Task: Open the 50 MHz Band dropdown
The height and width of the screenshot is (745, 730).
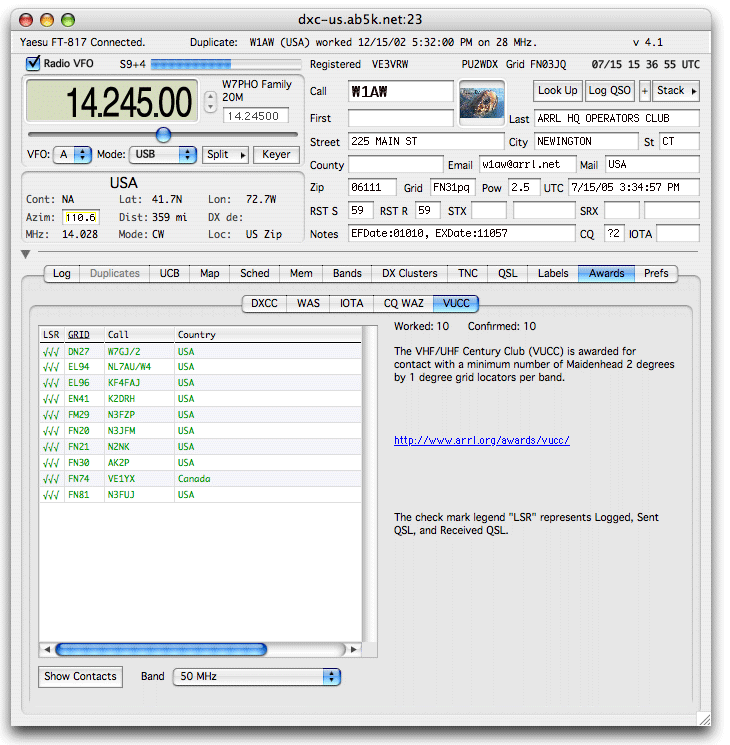Action: [256, 677]
